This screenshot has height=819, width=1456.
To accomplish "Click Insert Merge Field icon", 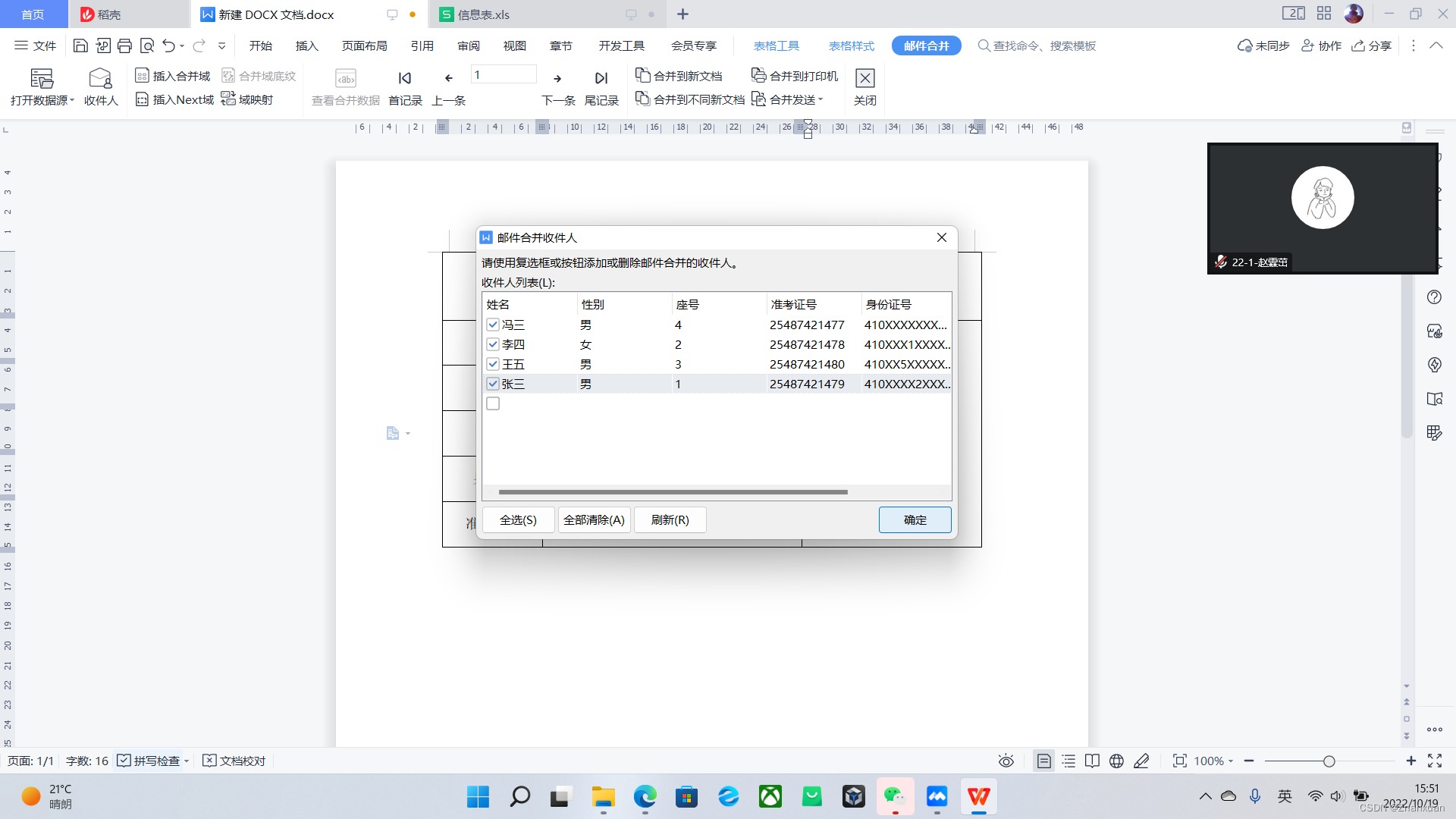I will [142, 76].
